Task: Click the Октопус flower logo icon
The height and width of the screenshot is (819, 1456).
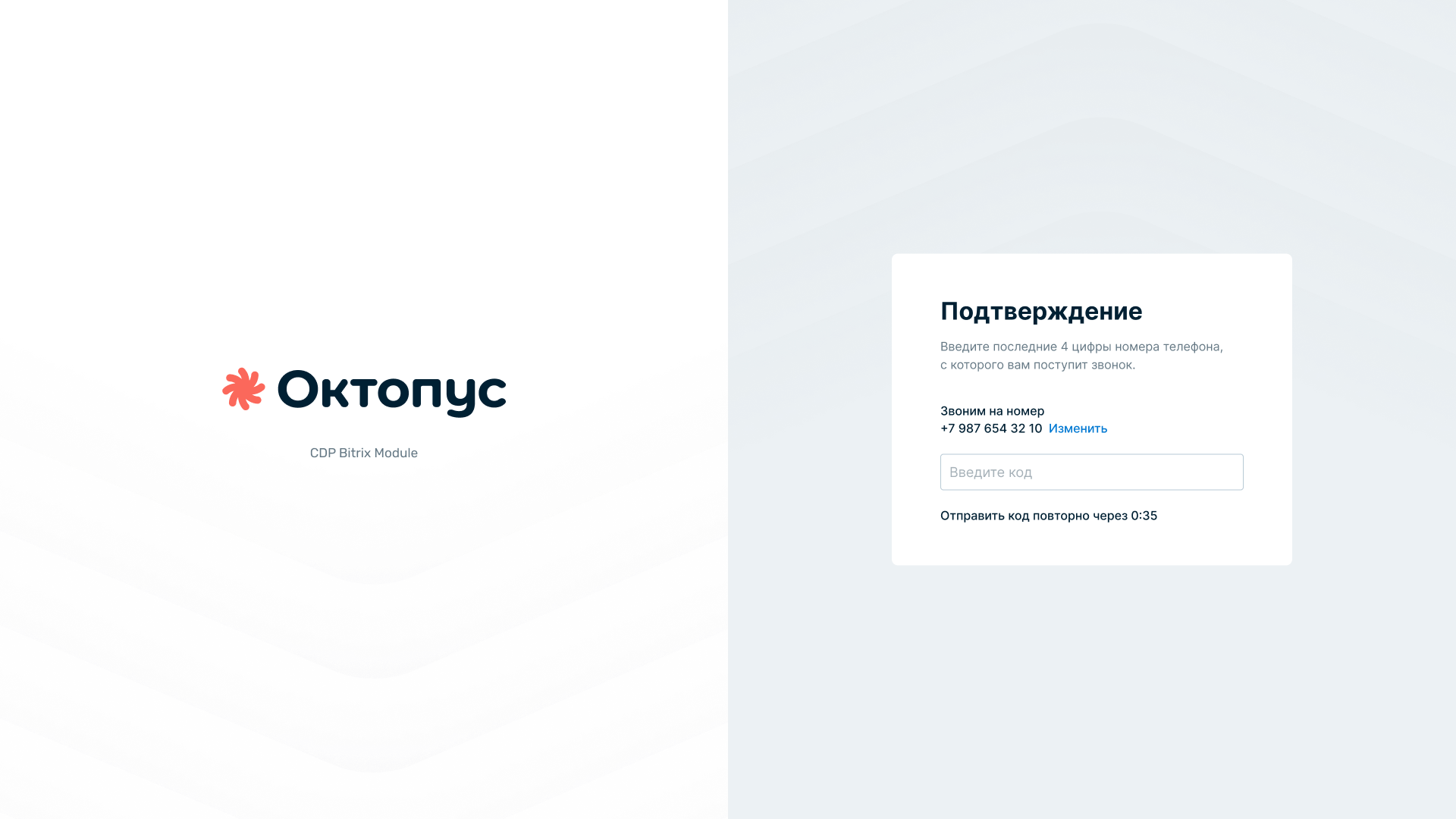Action: click(243, 389)
